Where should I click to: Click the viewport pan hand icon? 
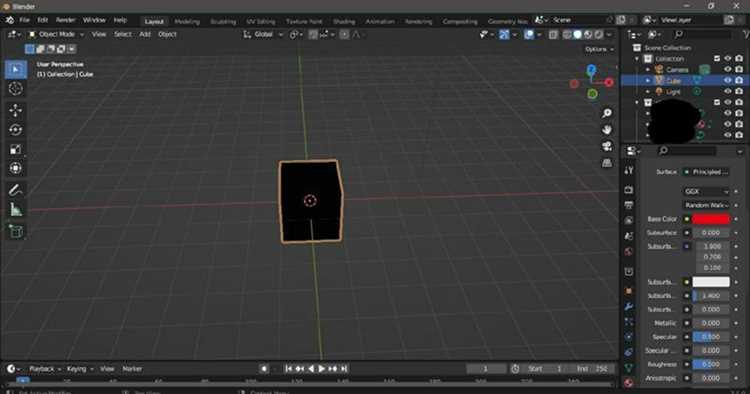click(607, 130)
